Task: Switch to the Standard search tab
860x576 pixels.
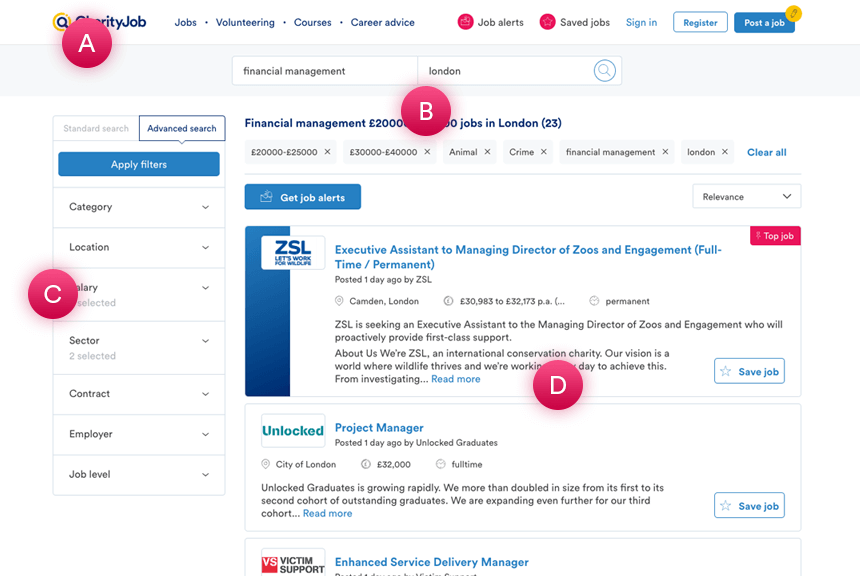Action: 96,128
